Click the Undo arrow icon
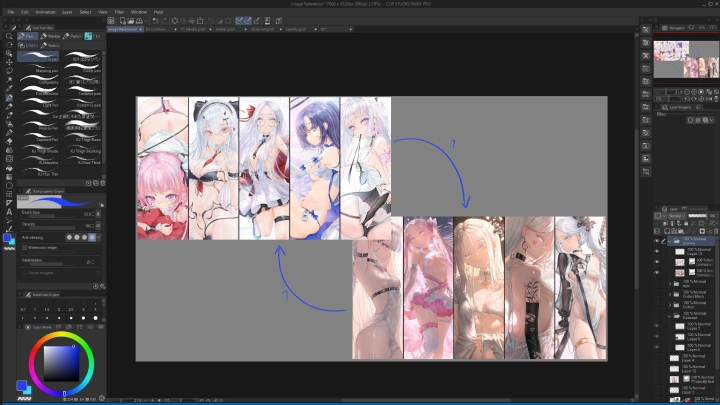 155,21
